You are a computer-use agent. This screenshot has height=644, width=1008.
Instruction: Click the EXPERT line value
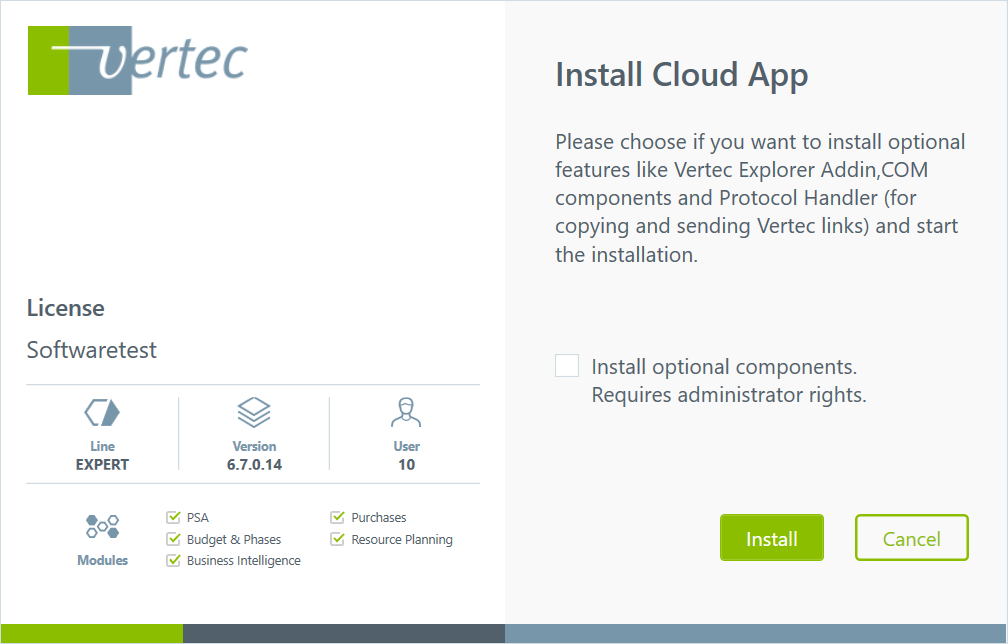click(x=102, y=465)
